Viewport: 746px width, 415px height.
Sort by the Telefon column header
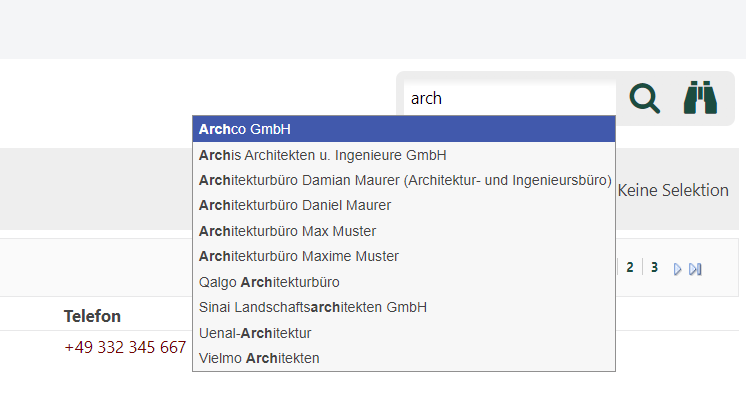tap(93, 316)
